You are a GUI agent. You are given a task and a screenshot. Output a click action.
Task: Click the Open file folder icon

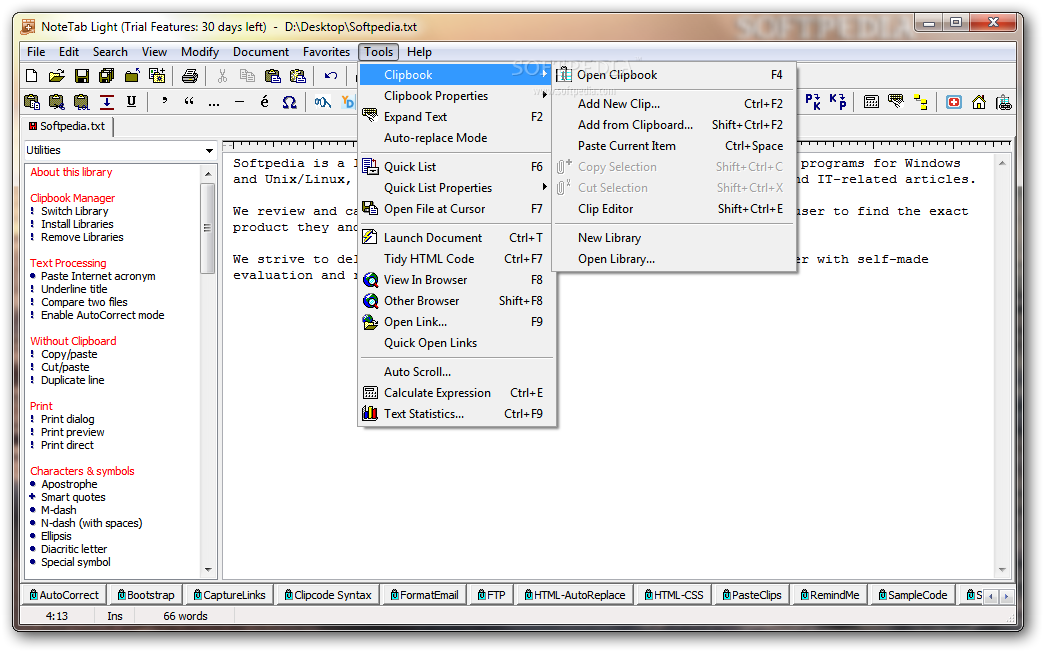(x=57, y=76)
